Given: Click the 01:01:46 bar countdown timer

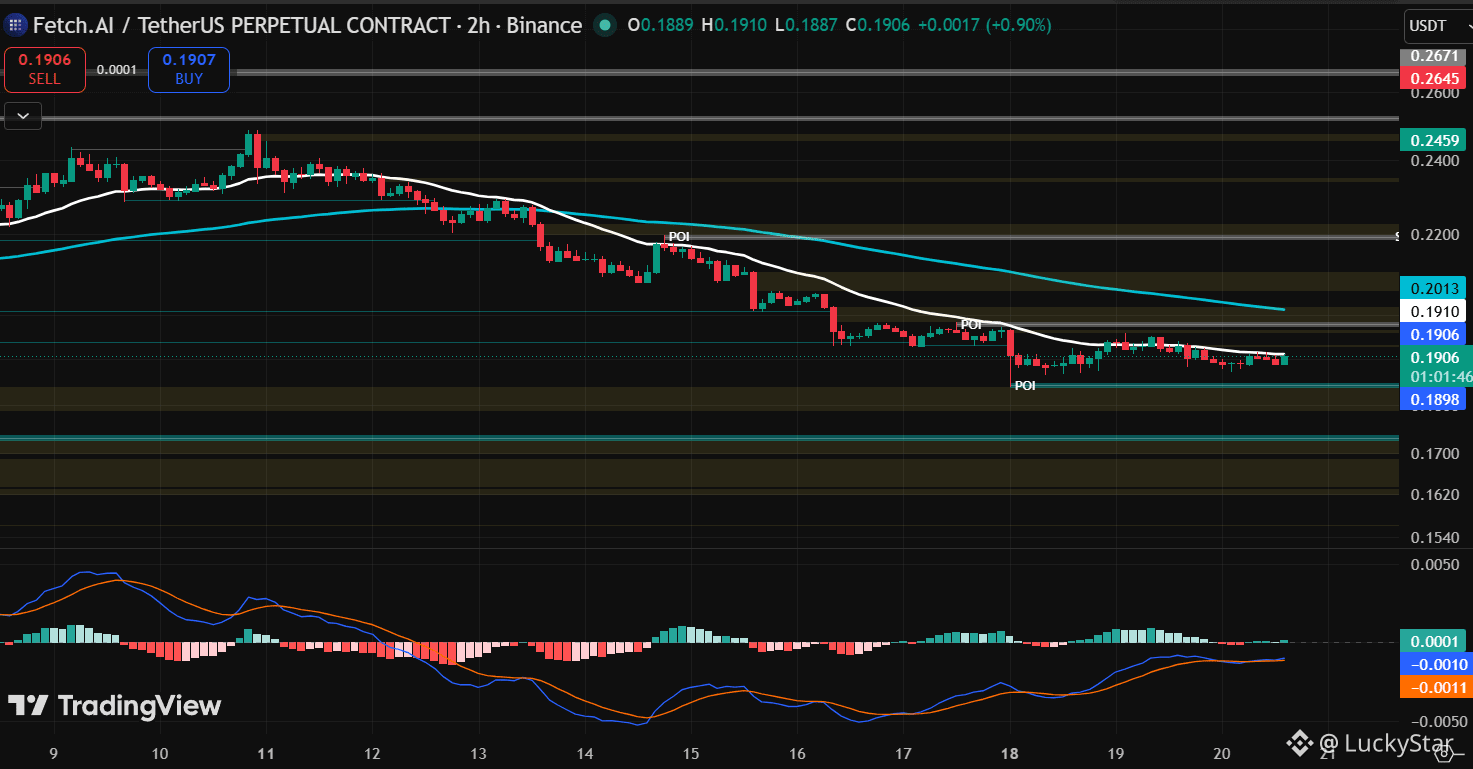Looking at the screenshot, I should click(x=1441, y=377).
